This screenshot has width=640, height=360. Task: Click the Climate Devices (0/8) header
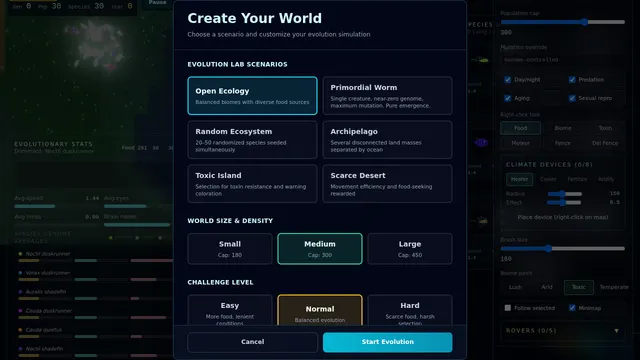coord(549,164)
